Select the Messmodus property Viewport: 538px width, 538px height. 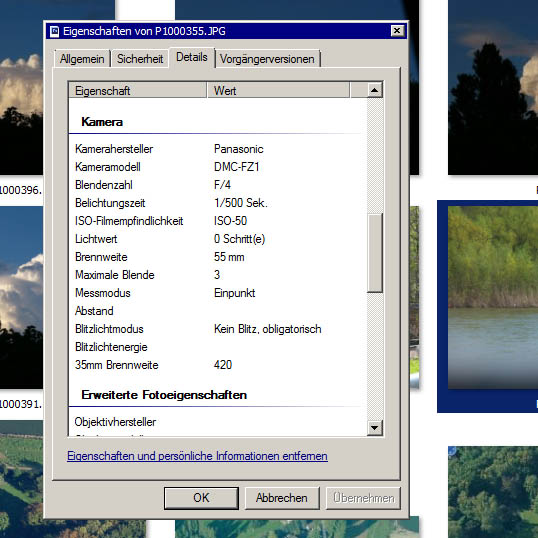[218, 293]
